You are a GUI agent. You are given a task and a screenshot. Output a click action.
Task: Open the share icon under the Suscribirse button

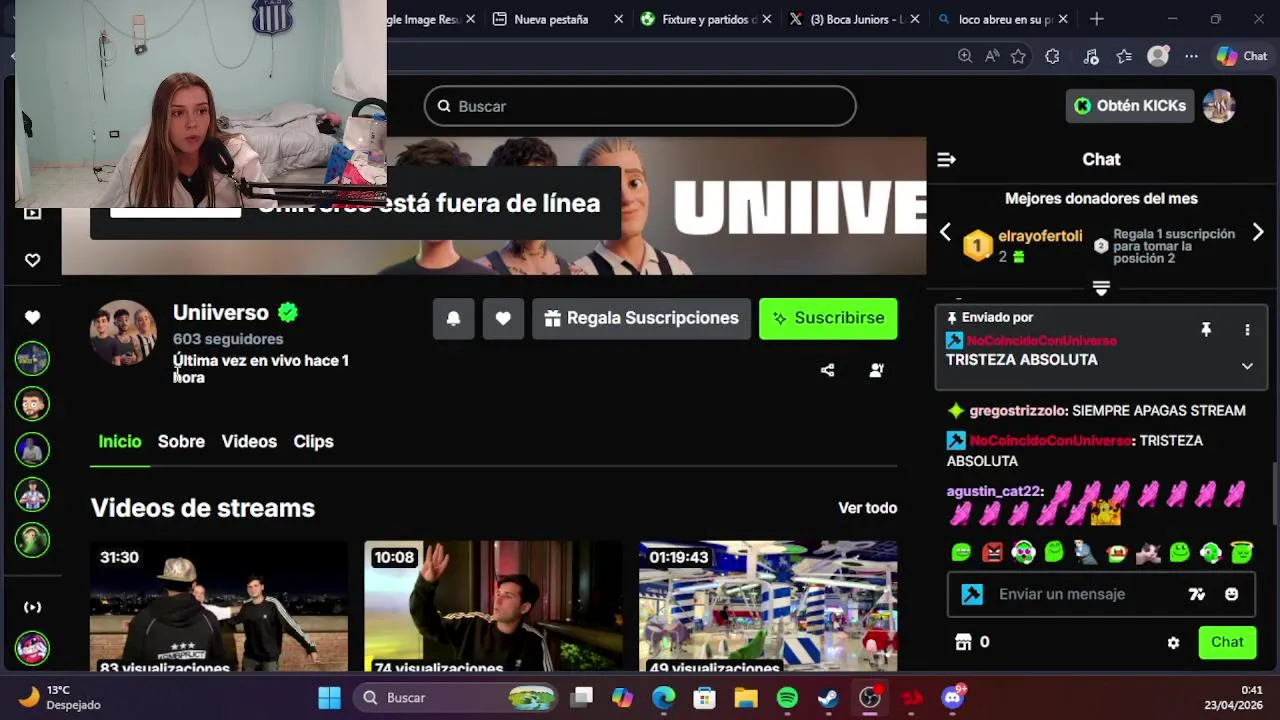click(827, 370)
